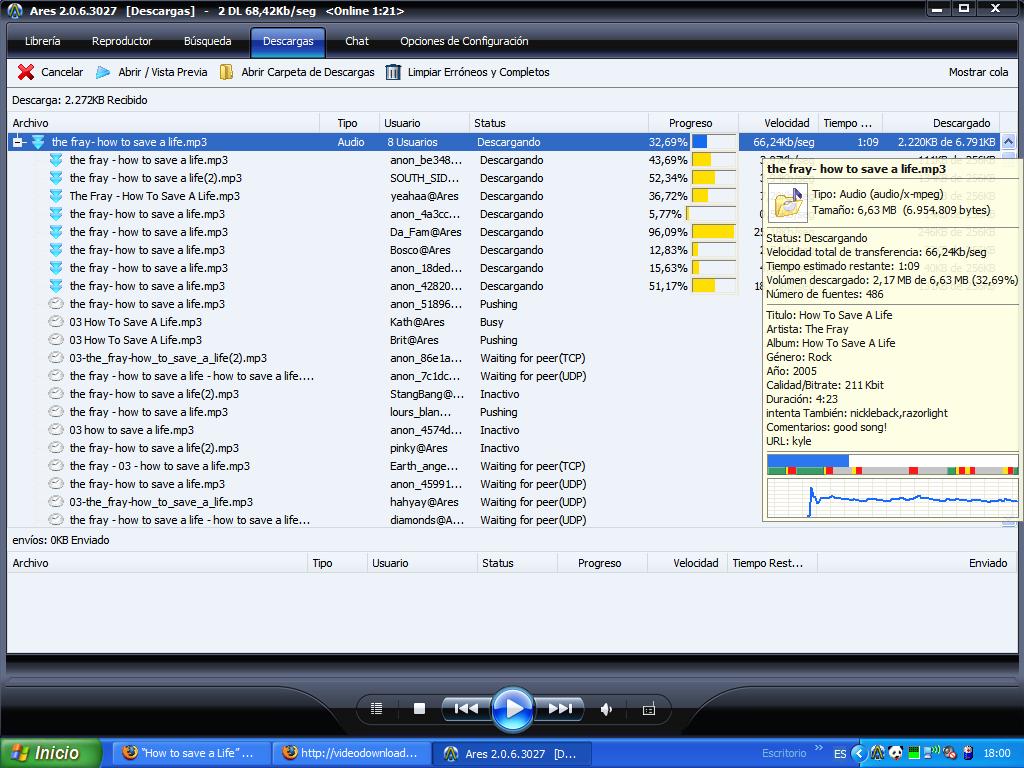Click the transfer speed graph in tooltip
The width and height of the screenshot is (1024, 768).
[x=892, y=498]
